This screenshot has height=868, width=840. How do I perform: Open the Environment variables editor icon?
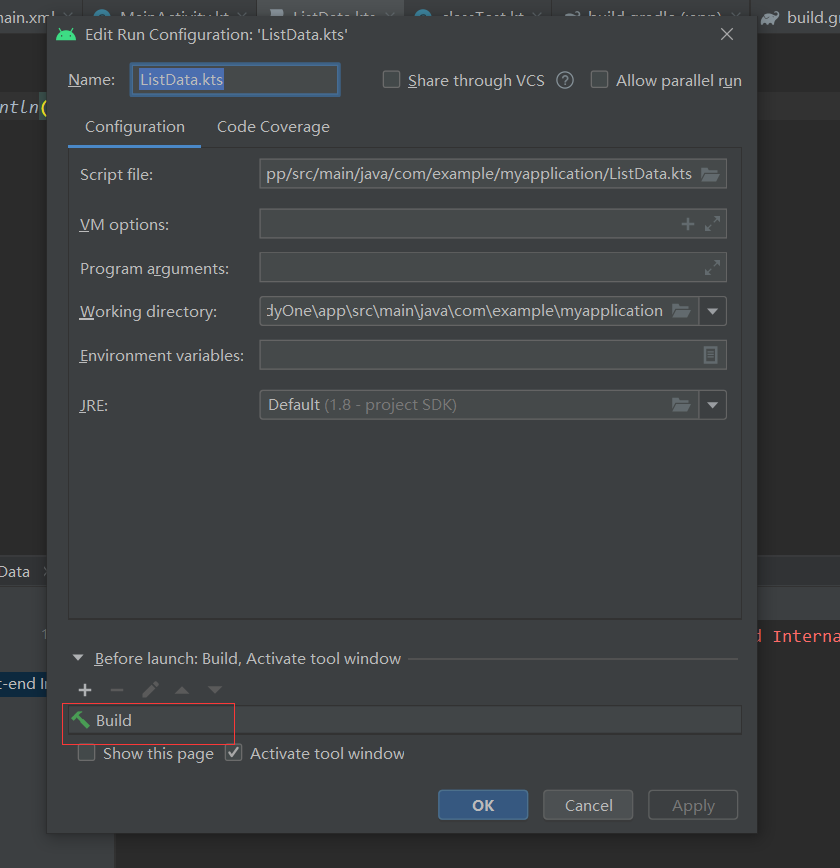[711, 354]
